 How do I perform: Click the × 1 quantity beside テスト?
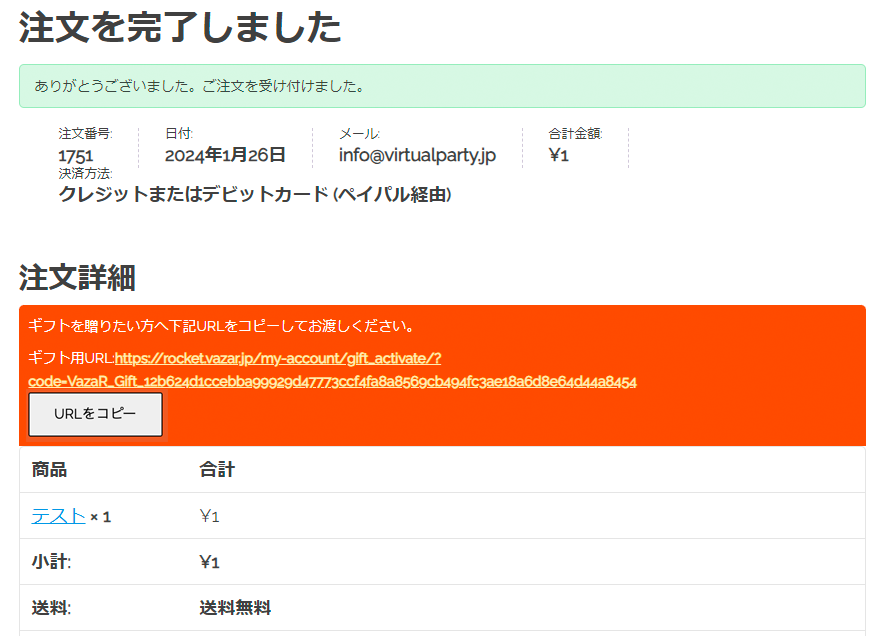coord(100,517)
